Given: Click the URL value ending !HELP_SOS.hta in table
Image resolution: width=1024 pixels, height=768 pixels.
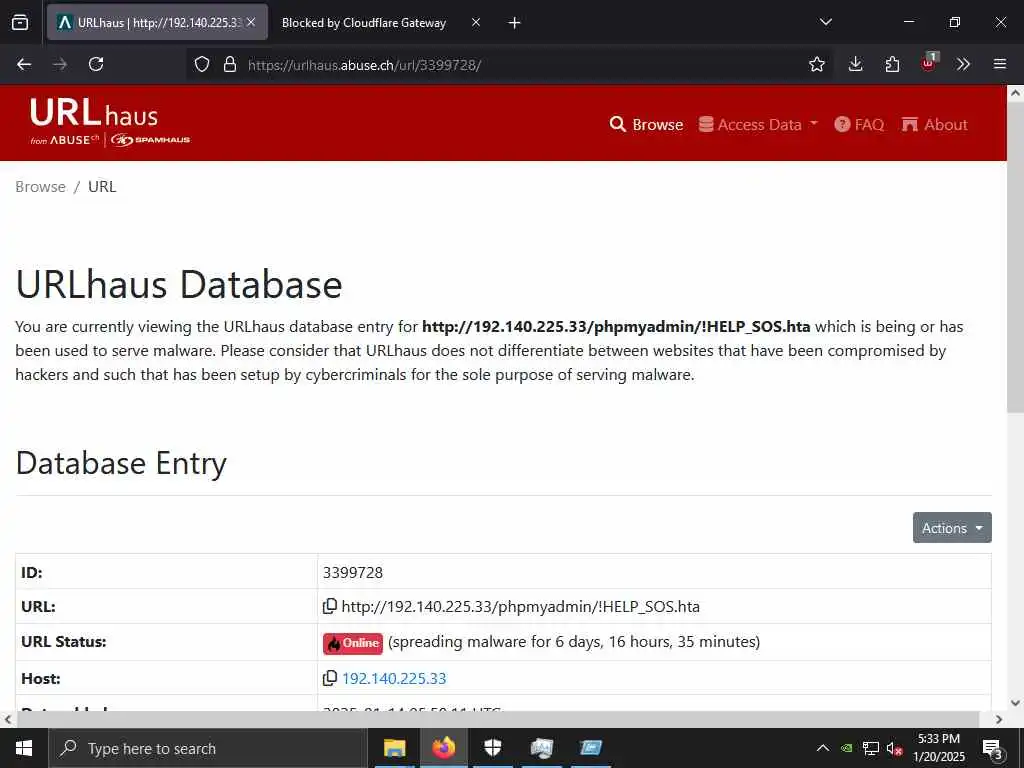Looking at the screenshot, I should coord(520,606).
